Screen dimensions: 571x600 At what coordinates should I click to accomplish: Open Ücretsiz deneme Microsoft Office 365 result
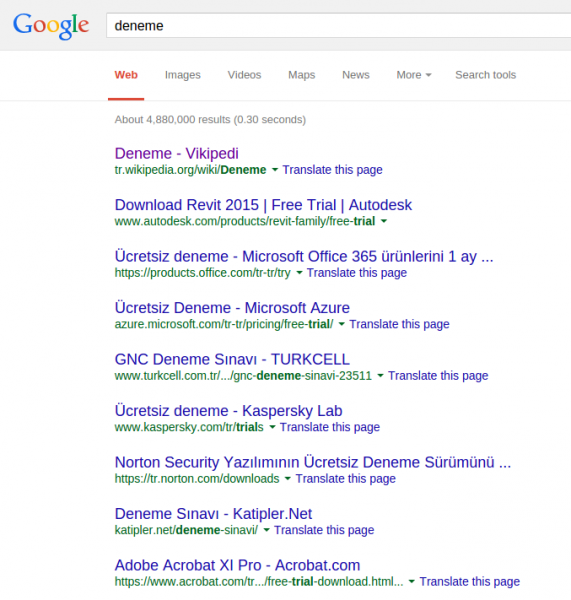point(304,256)
